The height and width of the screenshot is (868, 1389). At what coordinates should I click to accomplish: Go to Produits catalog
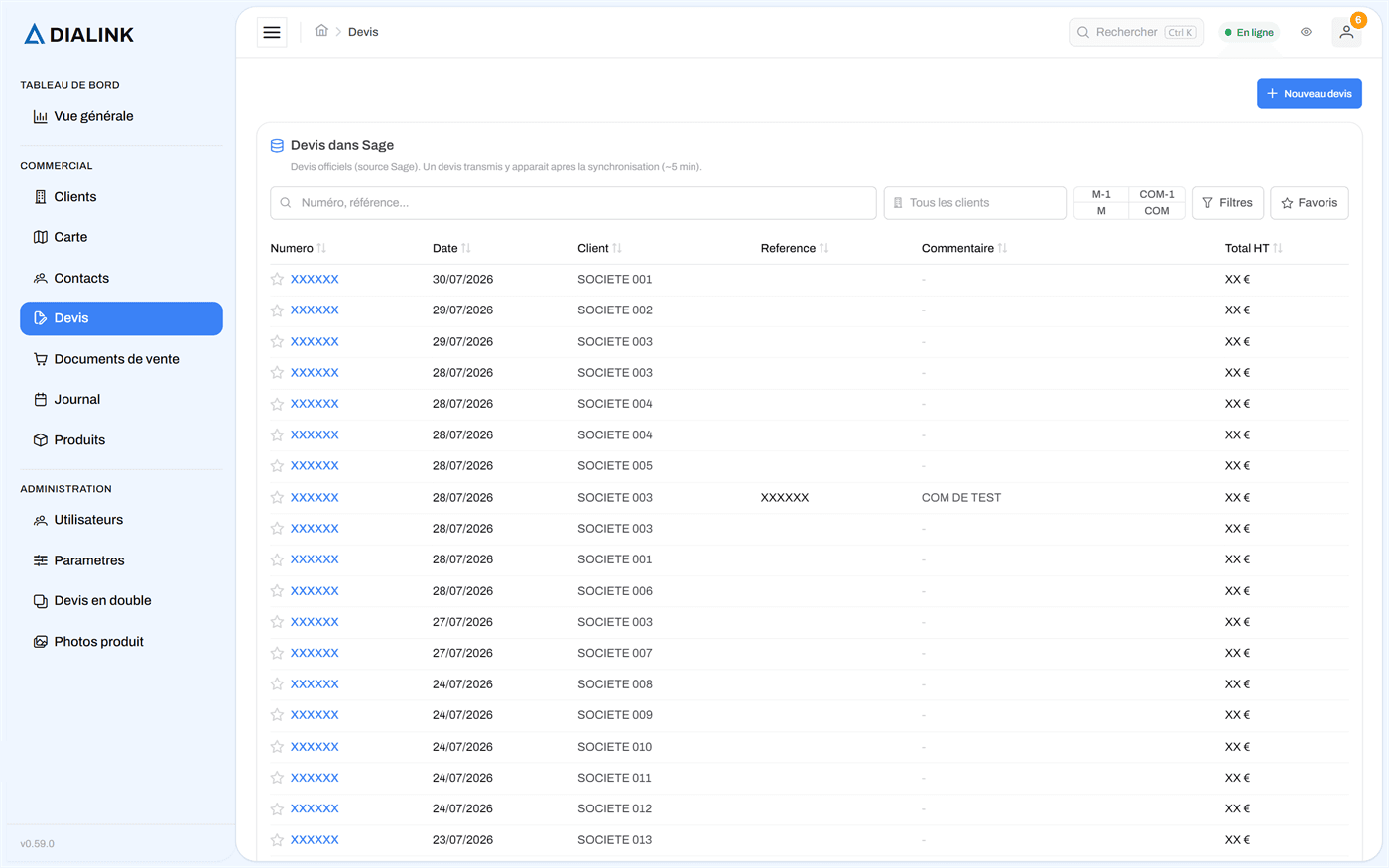[121, 440]
